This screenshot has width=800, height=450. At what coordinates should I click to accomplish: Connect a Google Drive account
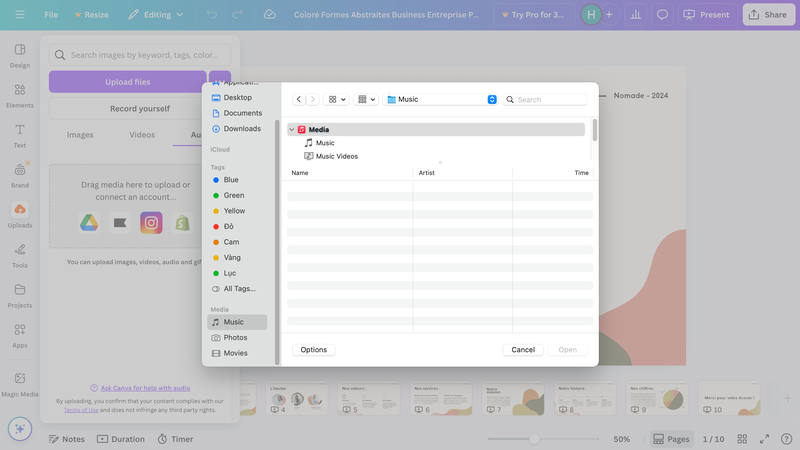click(x=89, y=222)
